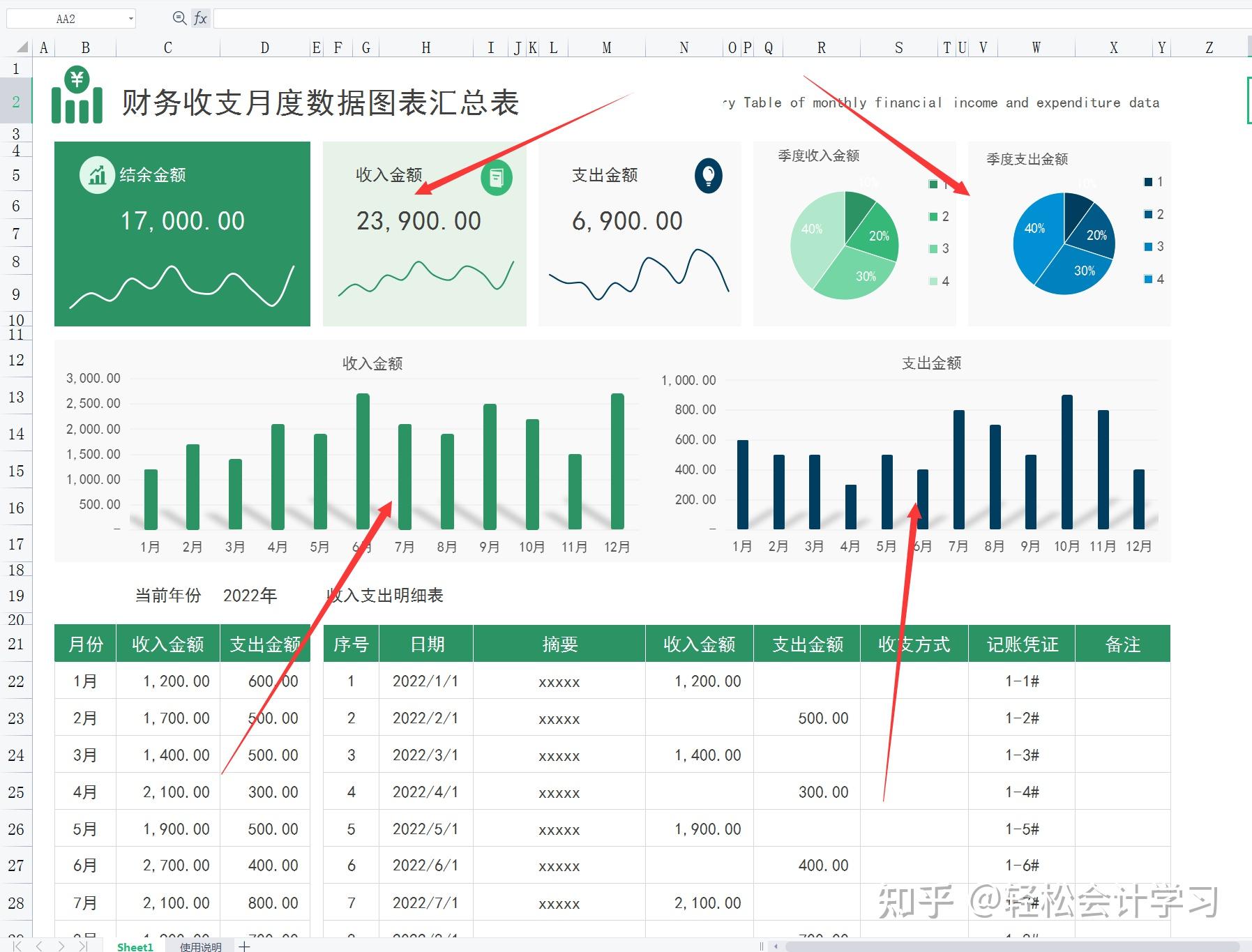Go to first sheet navigation arrow
Screen dimensions: 1252x952
tap(17, 946)
